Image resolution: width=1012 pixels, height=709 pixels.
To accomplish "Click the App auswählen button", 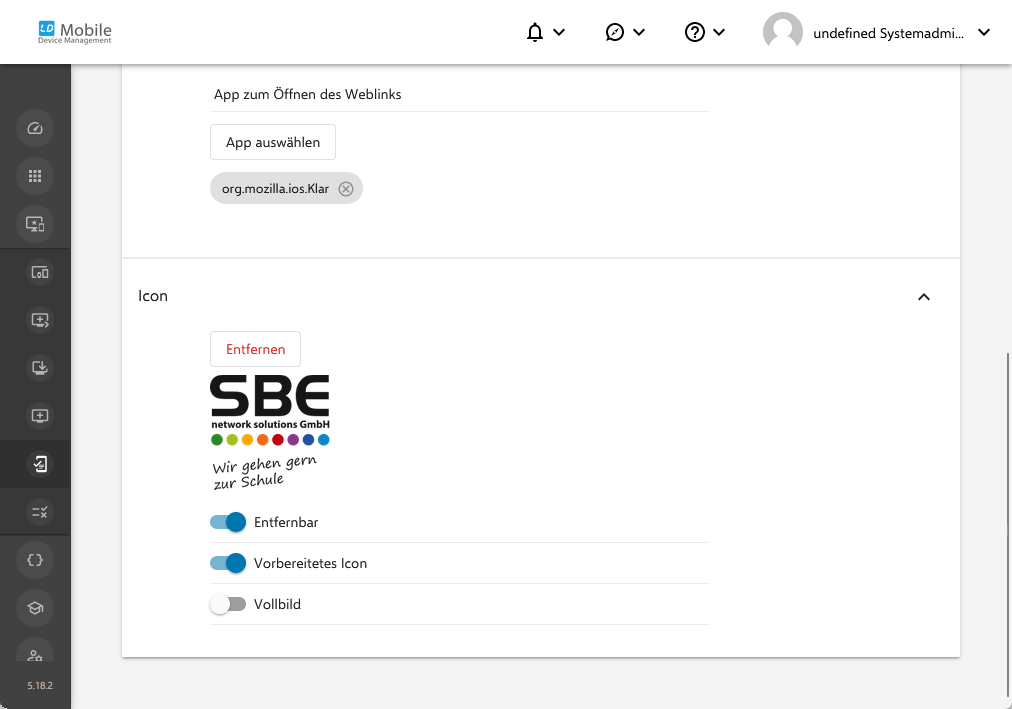I will [x=272, y=142].
